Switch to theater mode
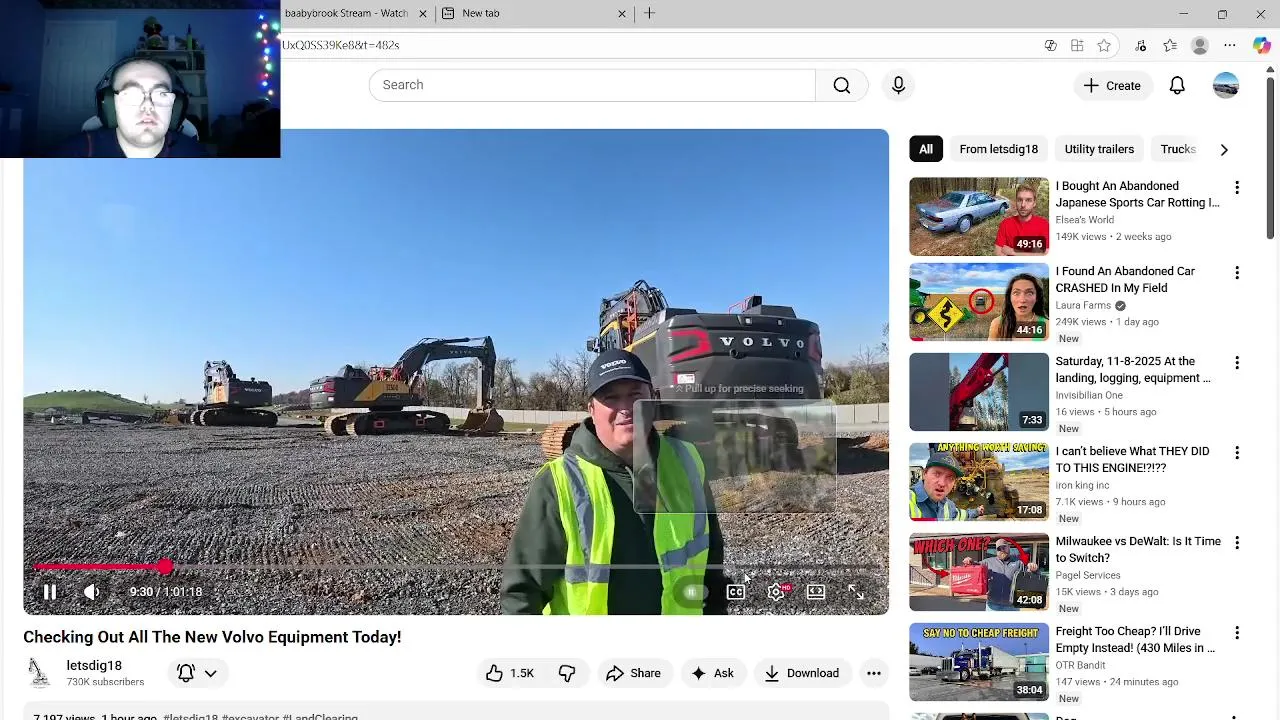This screenshot has height=720, width=1280. tap(816, 592)
